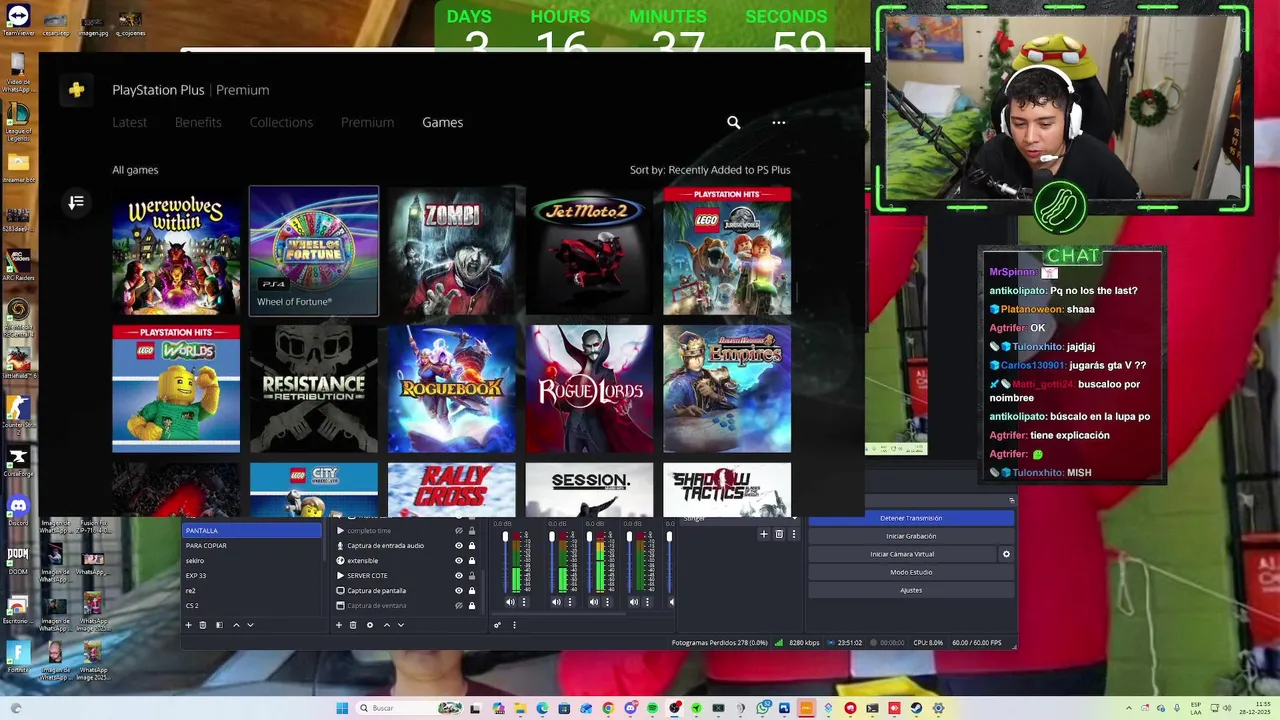The width and height of the screenshot is (1280, 720).
Task: Open audio mixer options three-dot menu
Action: coord(514,625)
